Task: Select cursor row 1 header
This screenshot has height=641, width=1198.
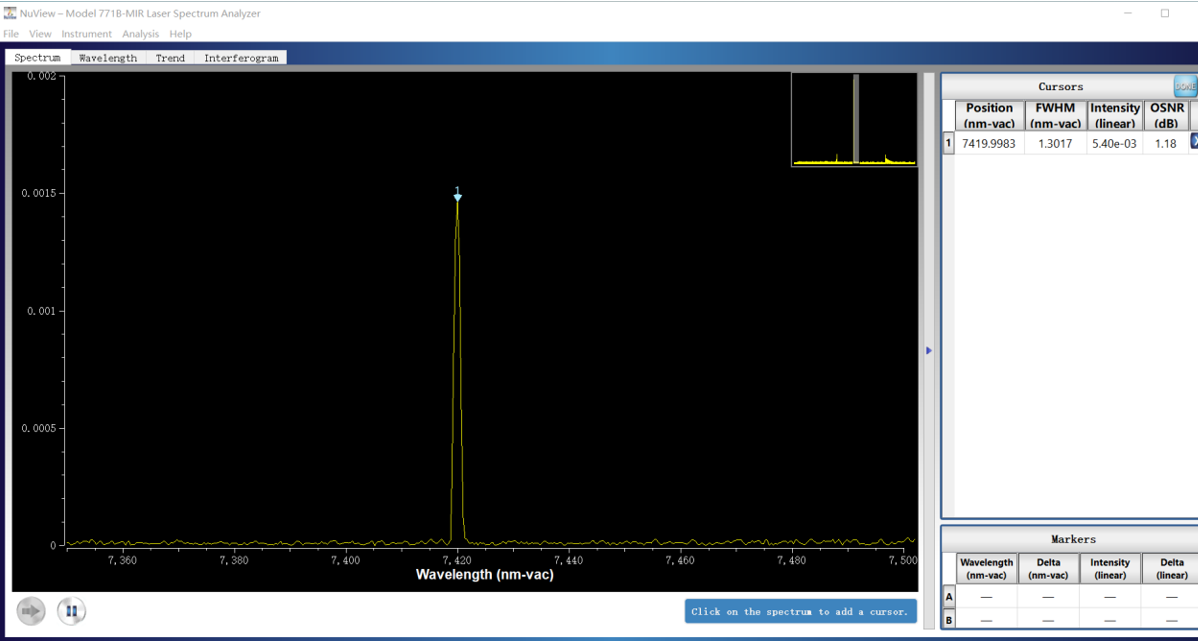Action: point(949,143)
